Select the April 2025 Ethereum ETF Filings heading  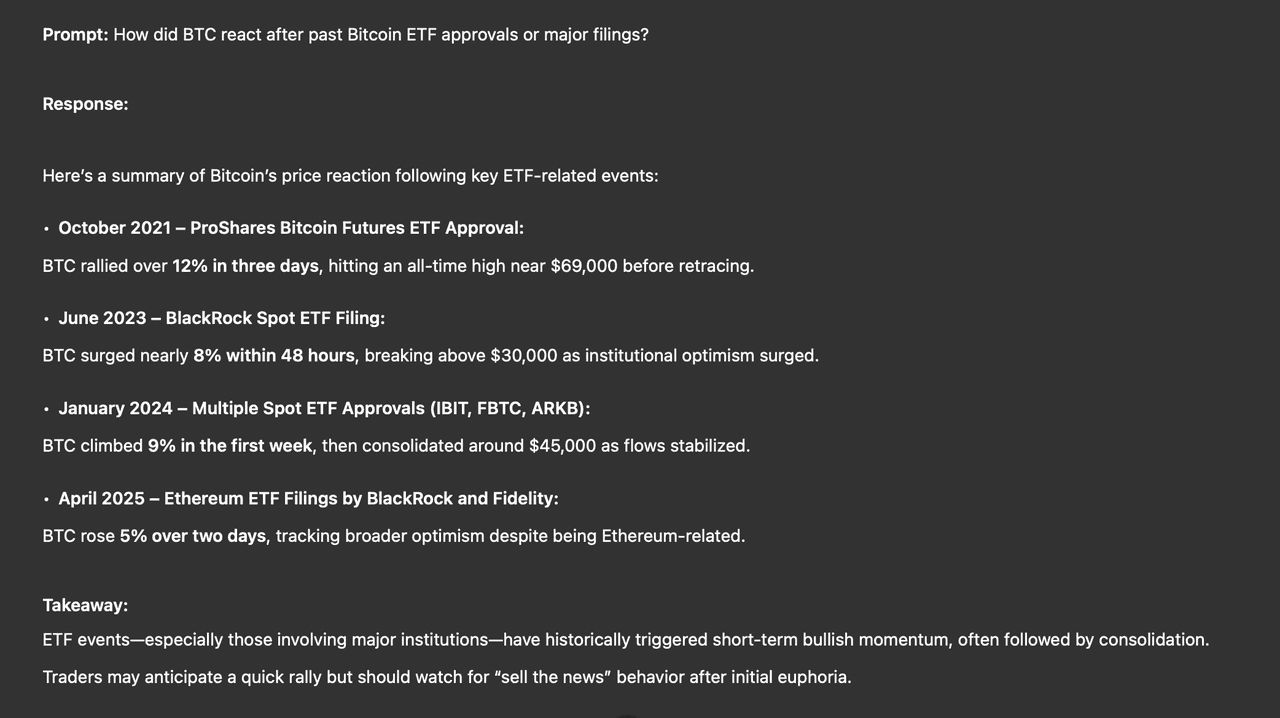click(308, 499)
